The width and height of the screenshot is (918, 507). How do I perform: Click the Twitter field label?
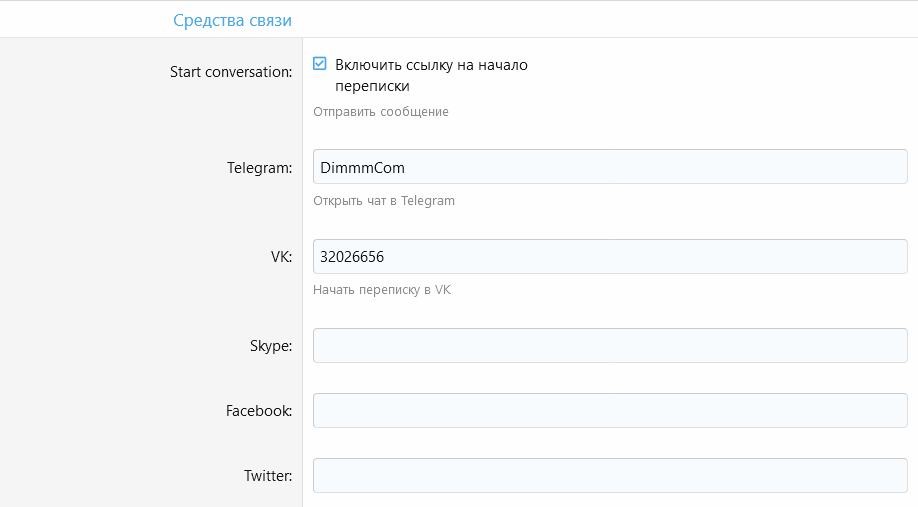pyautogui.click(x=267, y=476)
